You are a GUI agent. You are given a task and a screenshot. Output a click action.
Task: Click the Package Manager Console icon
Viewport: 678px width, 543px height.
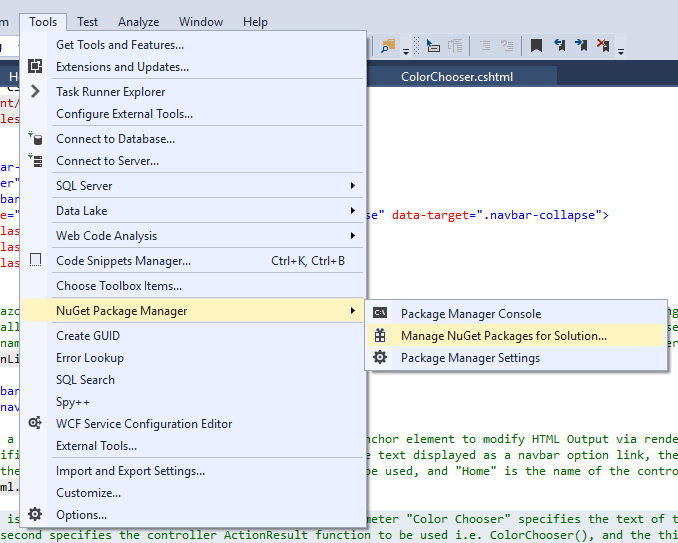click(x=380, y=313)
